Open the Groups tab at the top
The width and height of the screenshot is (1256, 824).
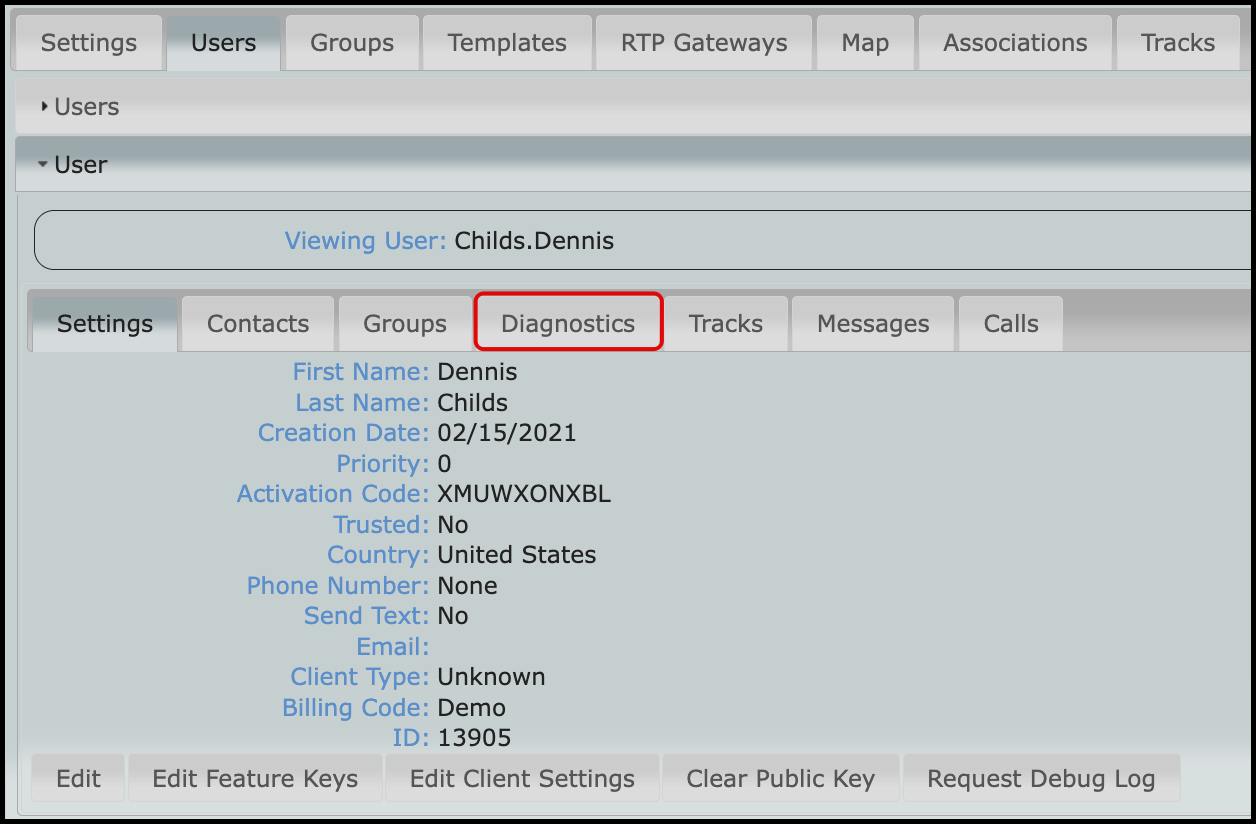(x=351, y=42)
